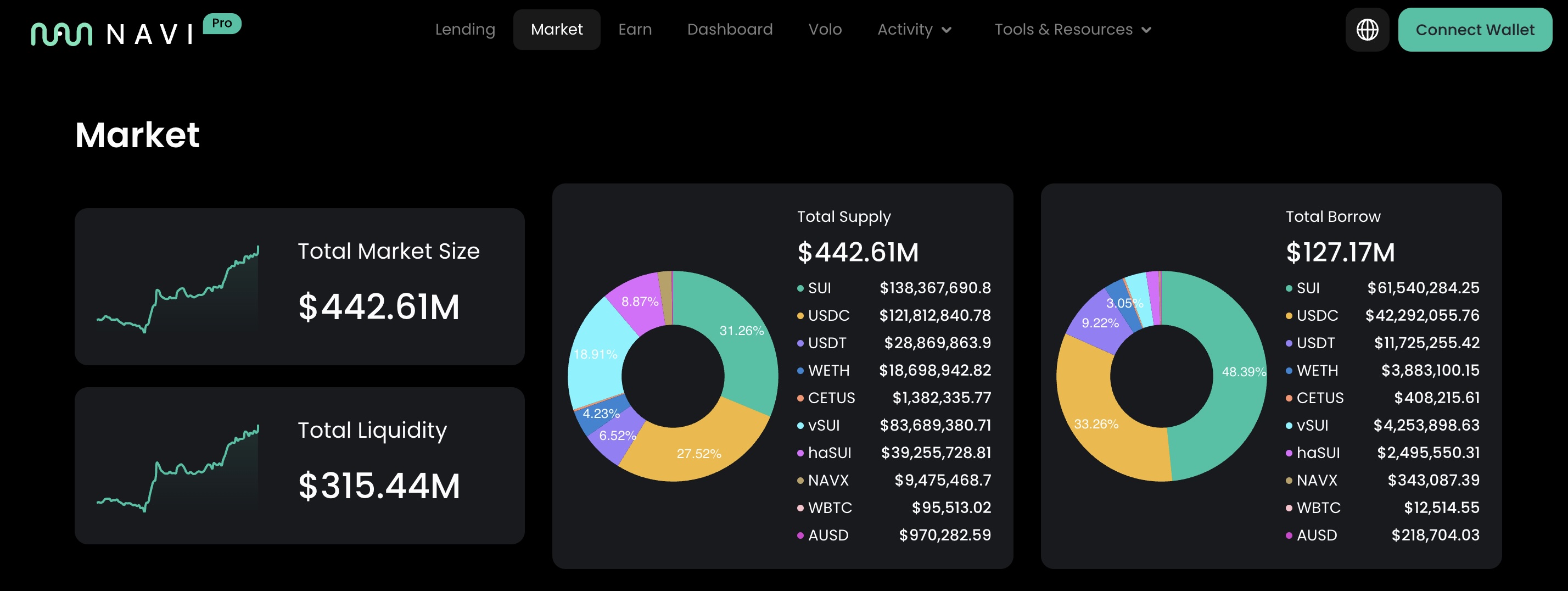1568x591 pixels.
Task: Click the $127.17M Total Borrow value
Action: point(1340,252)
